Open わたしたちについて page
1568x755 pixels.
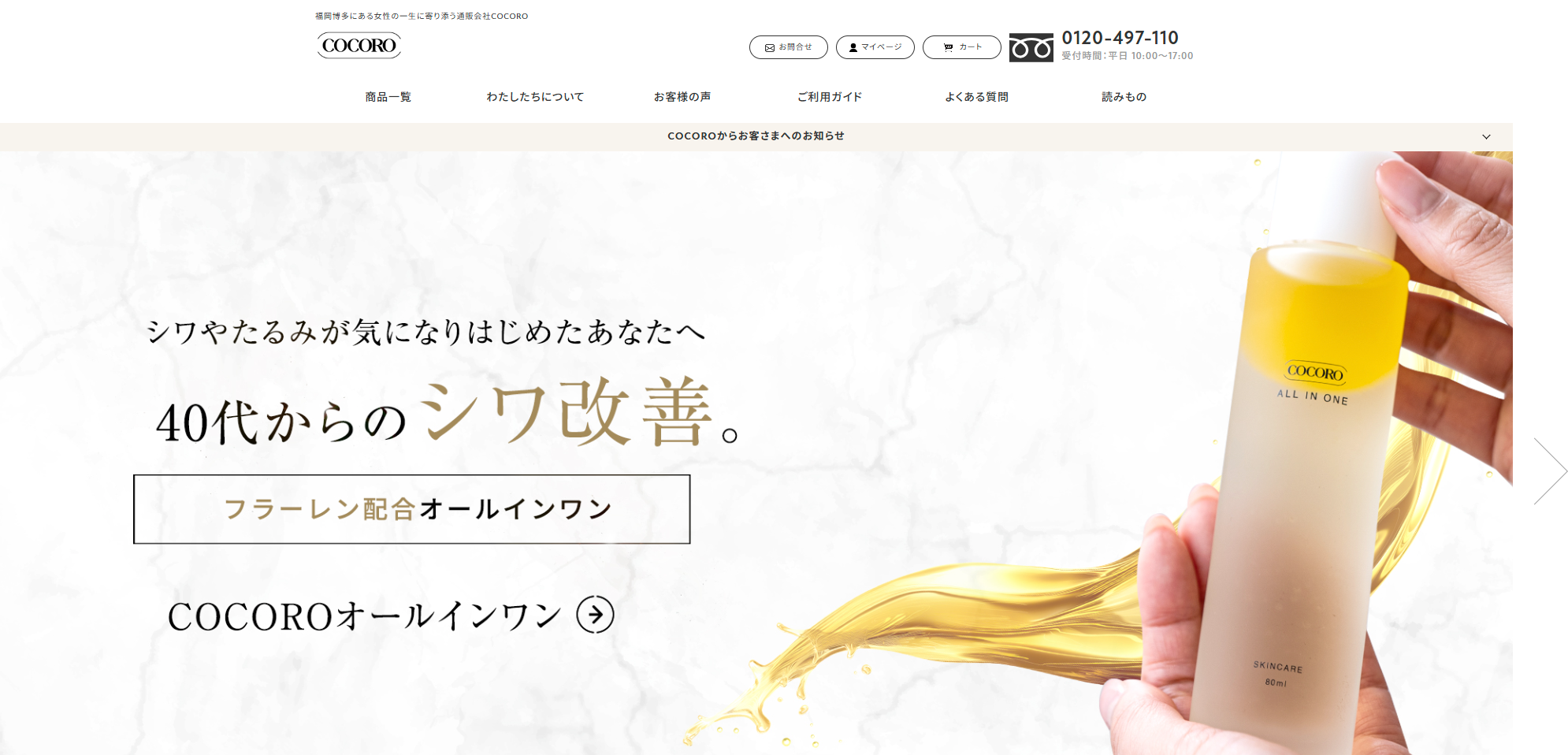pyautogui.click(x=535, y=97)
